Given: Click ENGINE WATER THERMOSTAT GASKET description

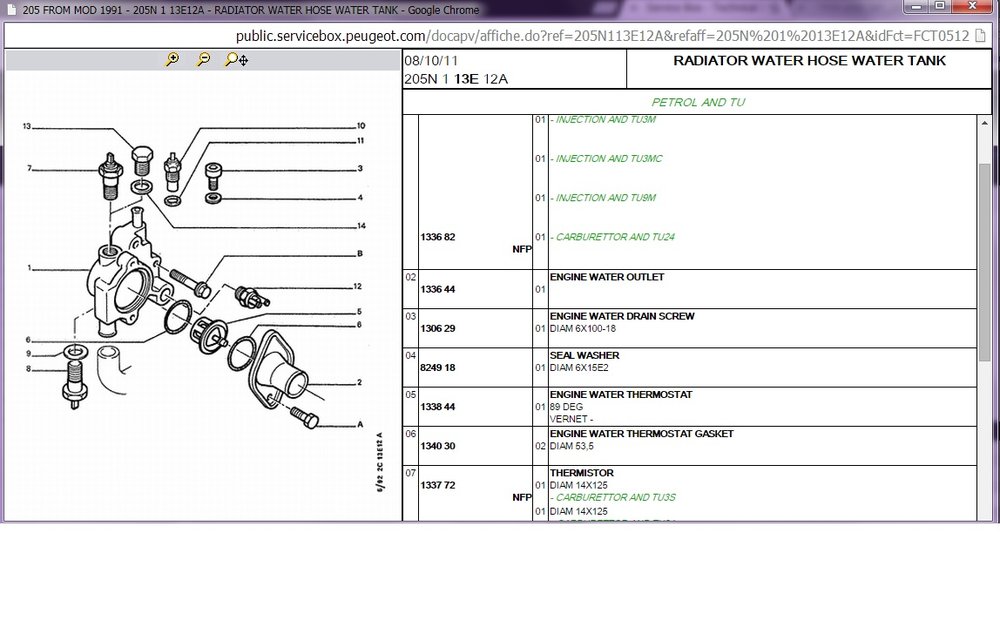Looking at the screenshot, I should tap(642, 433).
